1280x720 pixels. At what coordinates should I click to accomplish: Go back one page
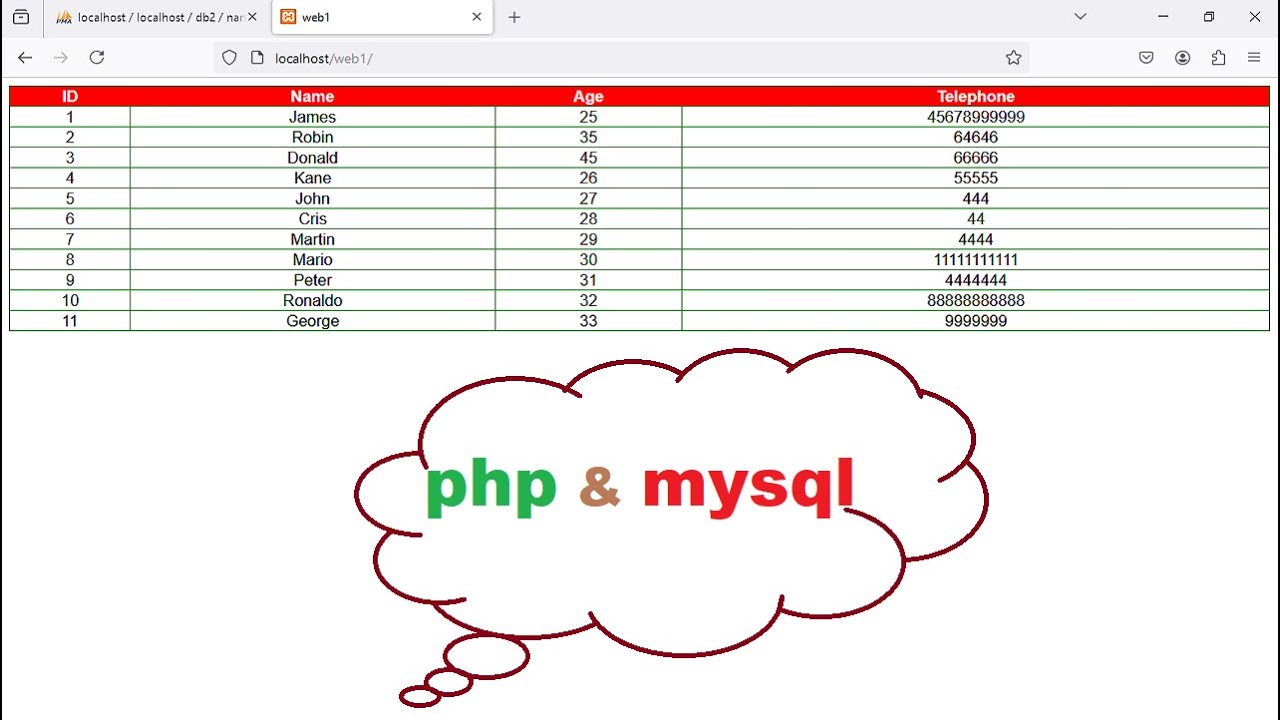click(x=25, y=58)
